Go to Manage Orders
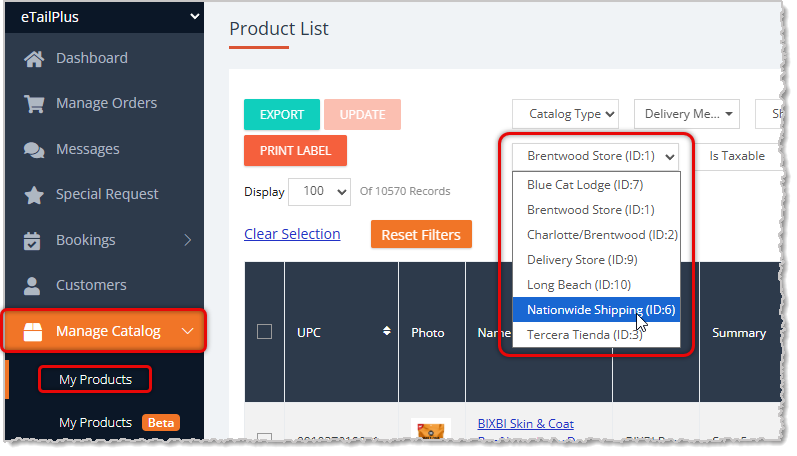The height and width of the screenshot is (456, 797). click(107, 103)
